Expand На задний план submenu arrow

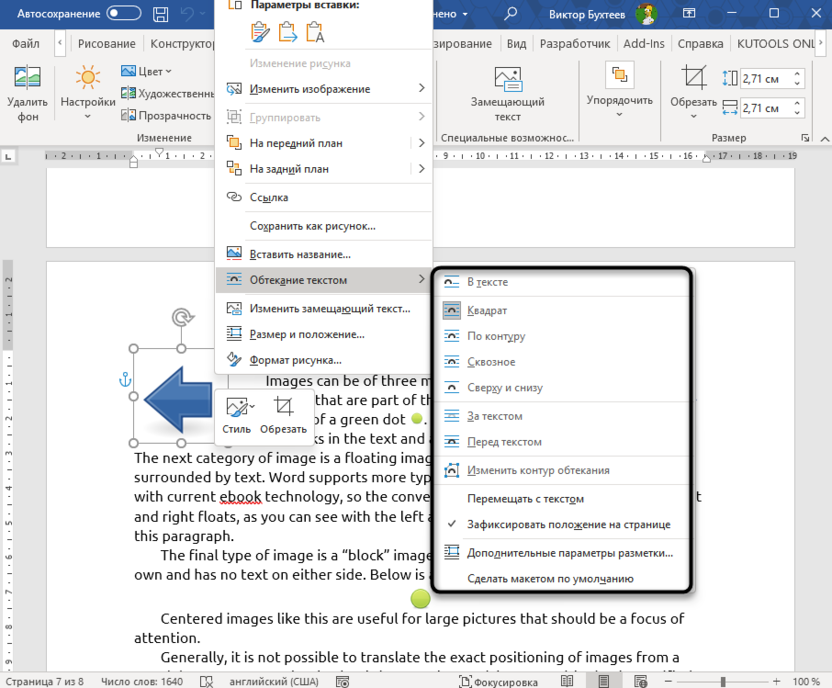421,169
